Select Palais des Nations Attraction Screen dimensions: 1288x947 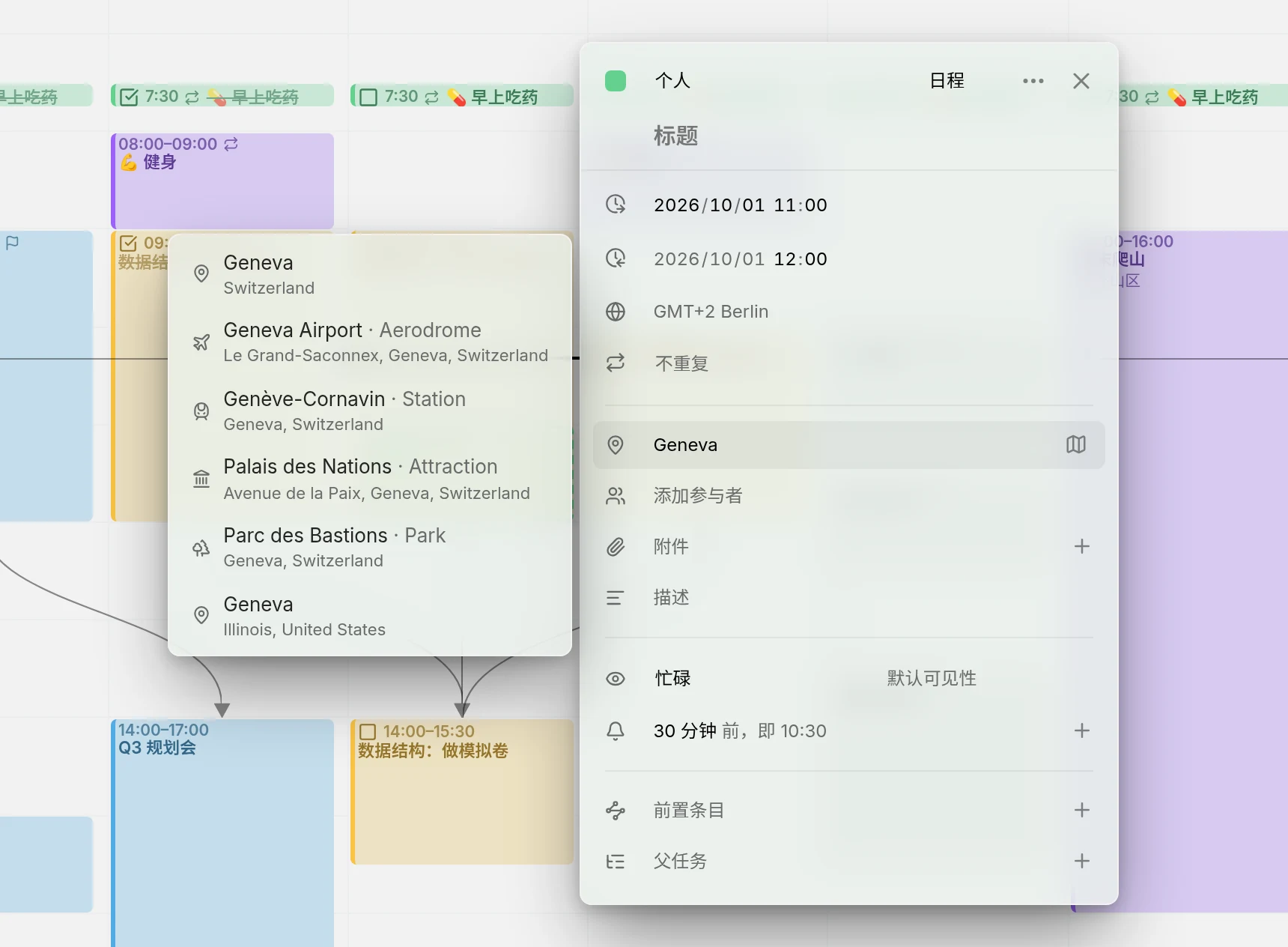(370, 479)
